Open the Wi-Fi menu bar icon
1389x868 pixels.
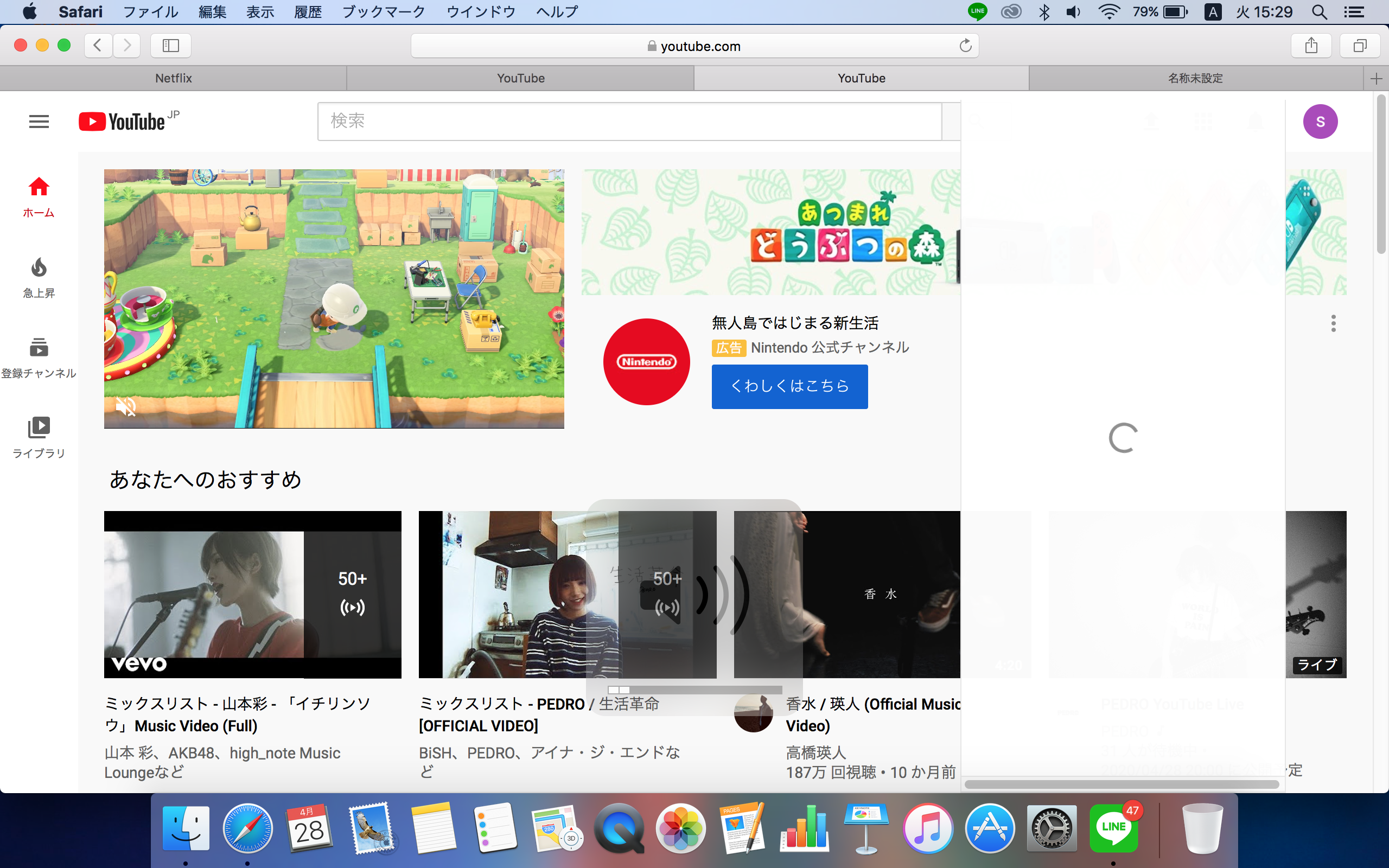[1109, 12]
